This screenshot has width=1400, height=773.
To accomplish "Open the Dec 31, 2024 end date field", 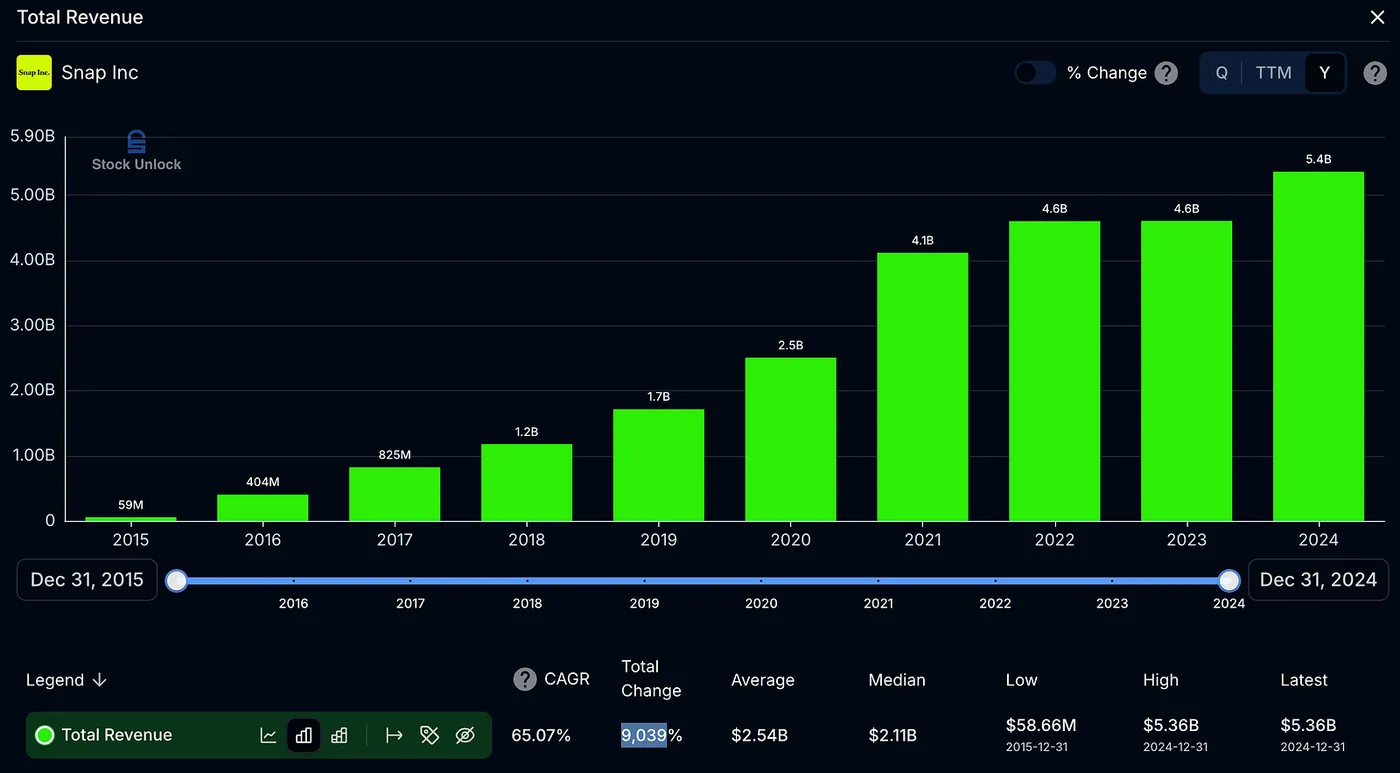I will (1318, 580).
